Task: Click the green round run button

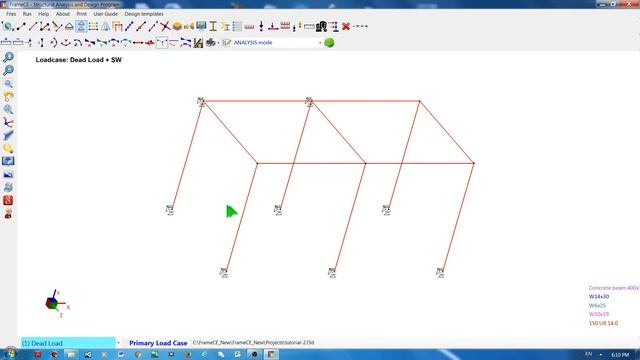Action: coord(329,42)
